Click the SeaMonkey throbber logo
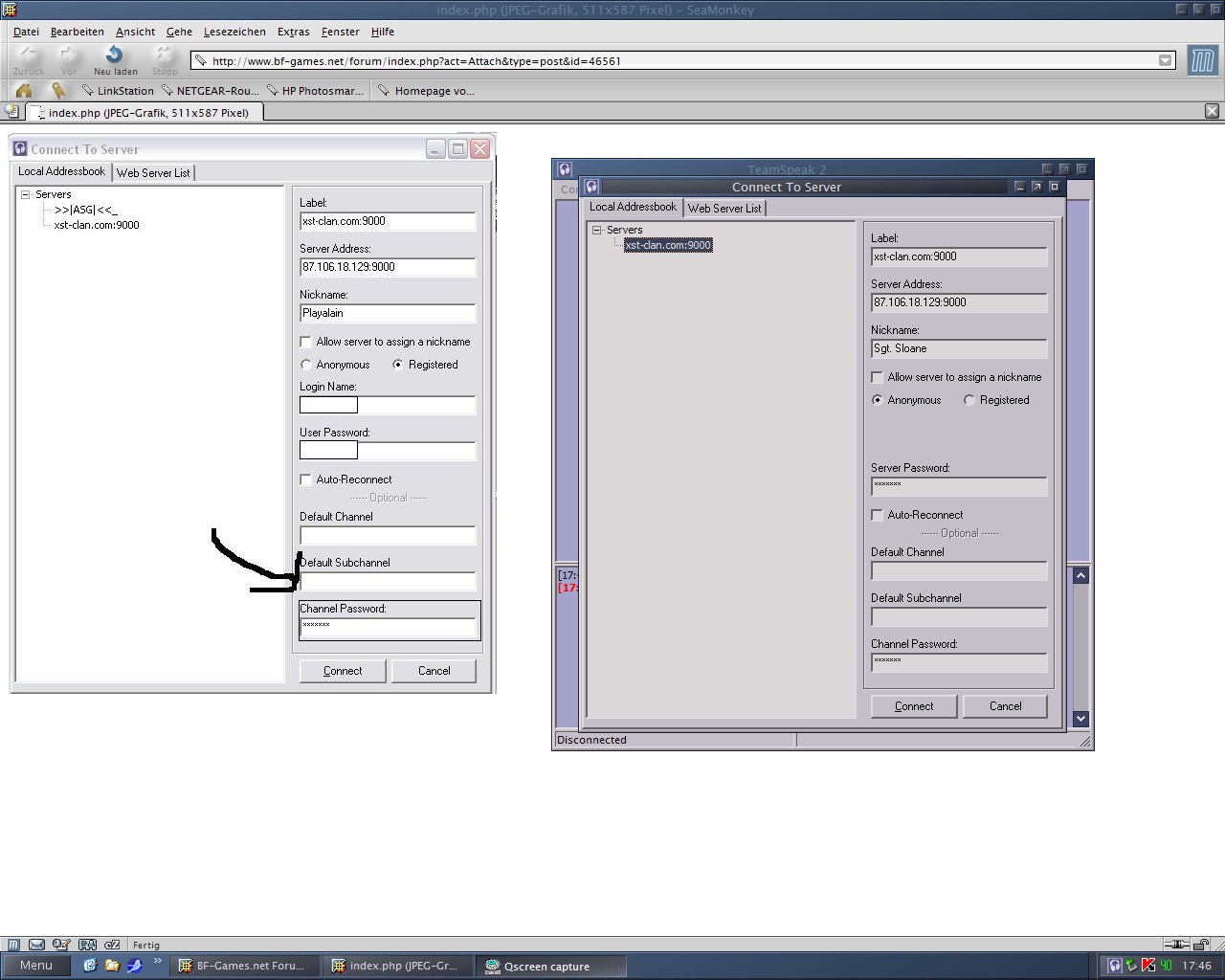Screen dimensions: 1225x980 (1201, 60)
